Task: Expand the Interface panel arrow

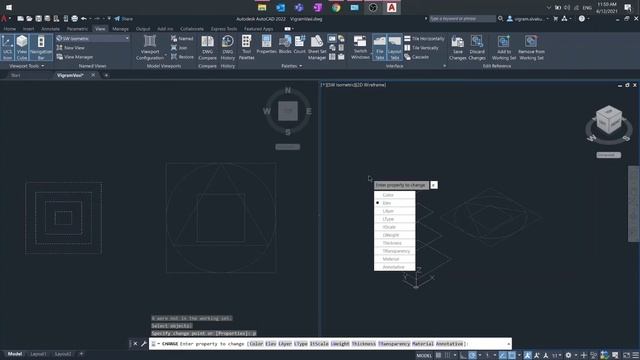Action: (444, 66)
